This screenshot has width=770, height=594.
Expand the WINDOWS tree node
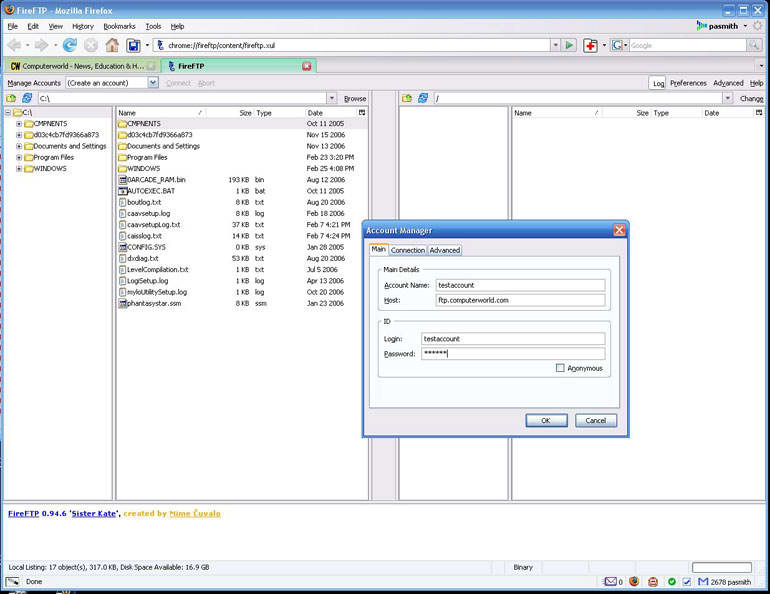point(19,169)
